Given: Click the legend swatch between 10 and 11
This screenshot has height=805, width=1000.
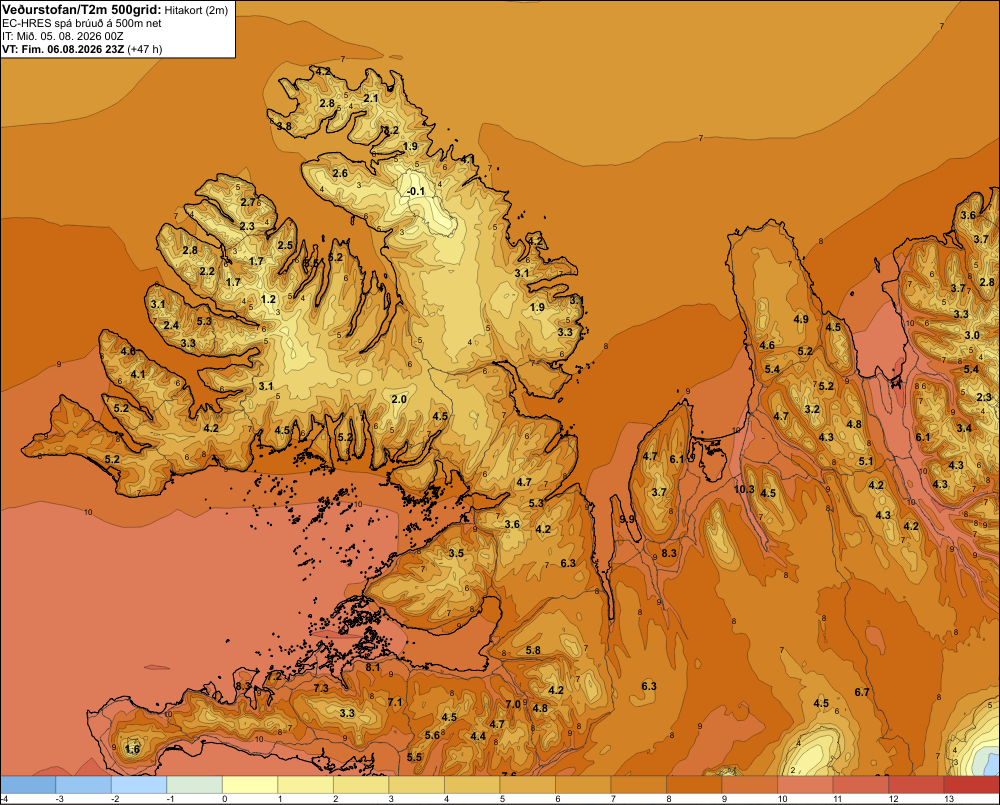Looking at the screenshot, I should [x=805, y=785].
